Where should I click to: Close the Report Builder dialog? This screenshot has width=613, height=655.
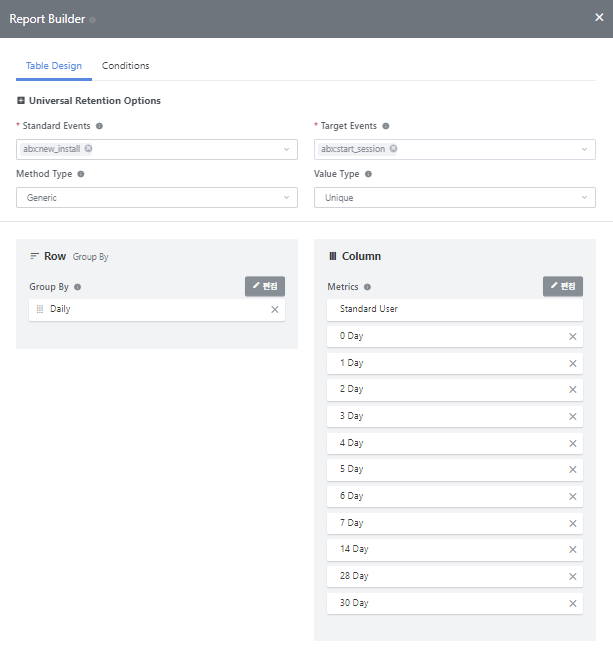coord(599,17)
